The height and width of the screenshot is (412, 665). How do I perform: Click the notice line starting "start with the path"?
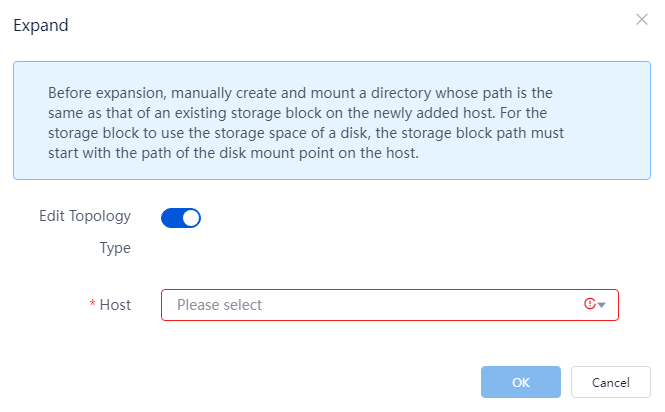233,153
